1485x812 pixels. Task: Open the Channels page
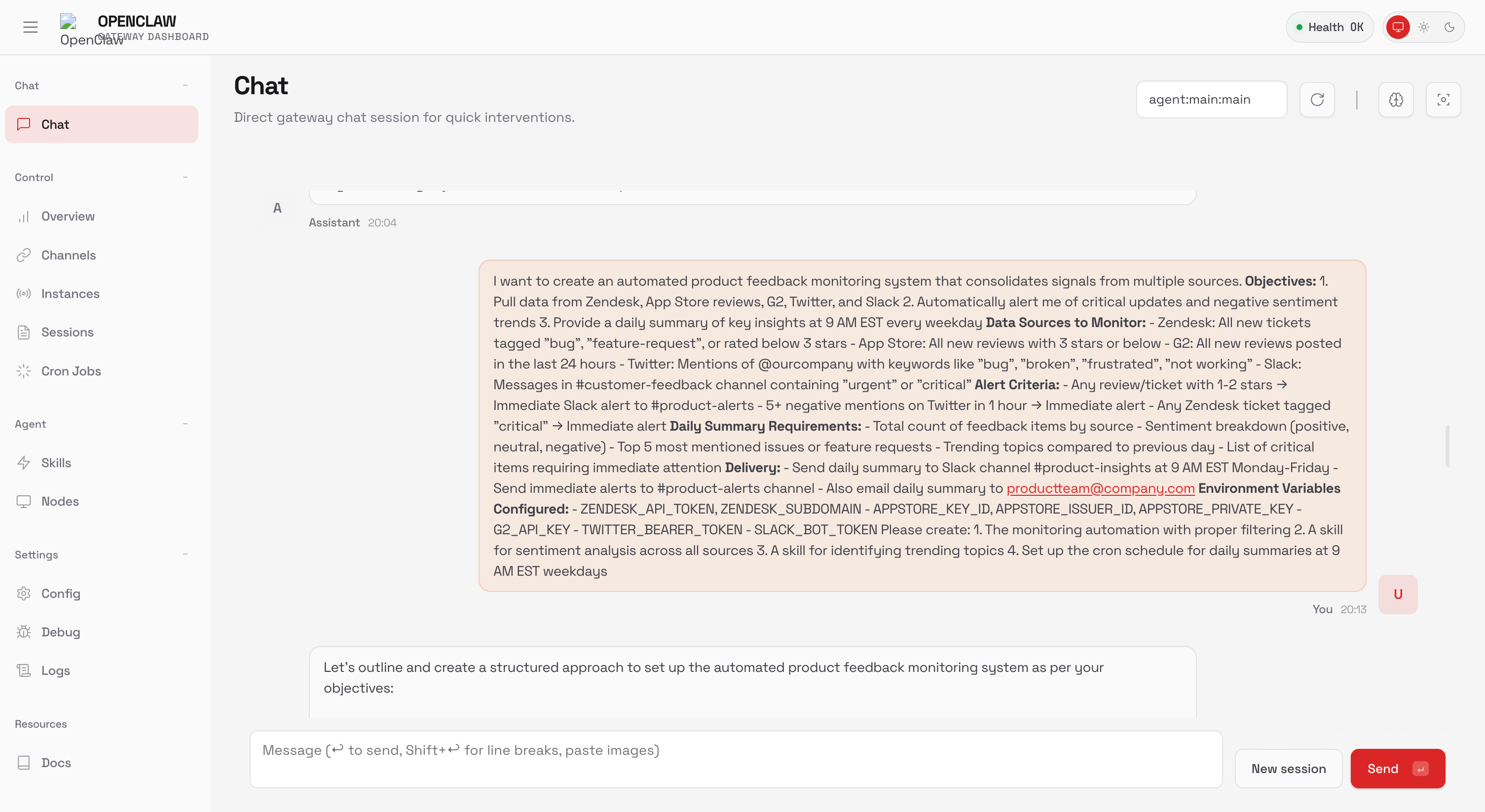coord(69,256)
